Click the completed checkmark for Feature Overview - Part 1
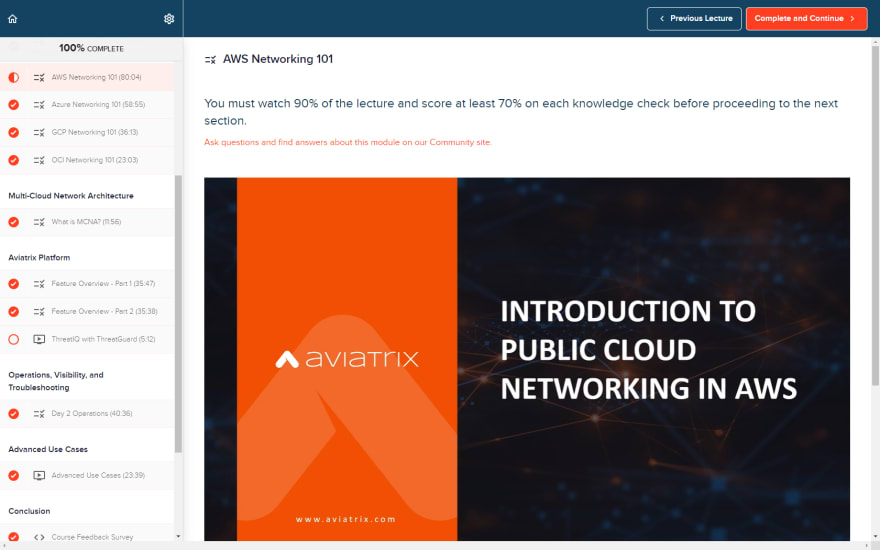The height and width of the screenshot is (550, 880). click(x=13, y=284)
